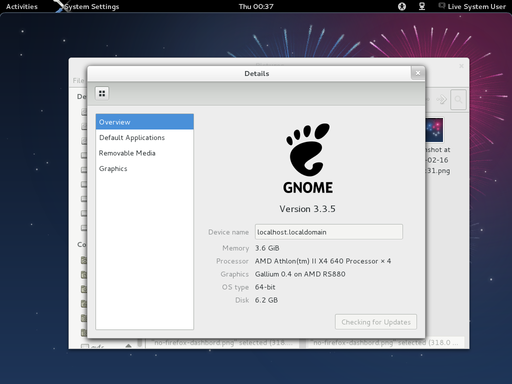Open the Graphics section

(x=145, y=169)
